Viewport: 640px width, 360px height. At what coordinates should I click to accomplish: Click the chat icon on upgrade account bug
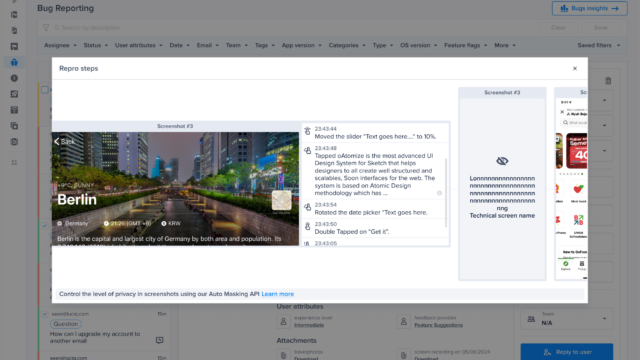coord(160,340)
